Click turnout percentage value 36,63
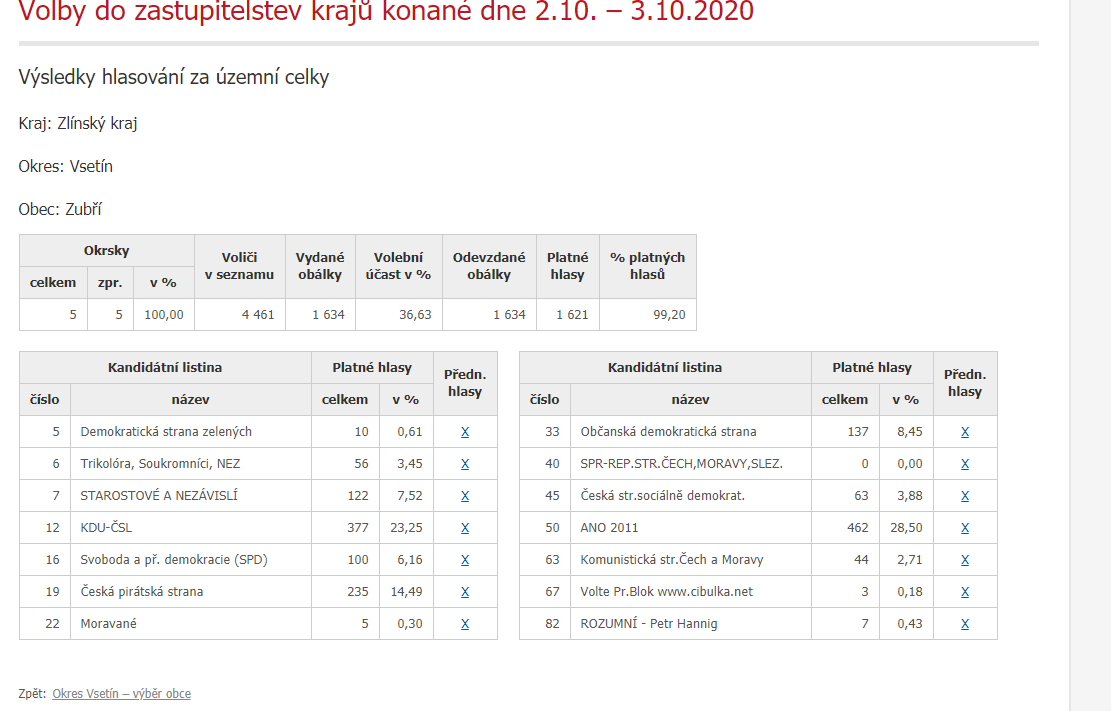Image resolution: width=1111 pixels, height=711 pixels. 415,315
